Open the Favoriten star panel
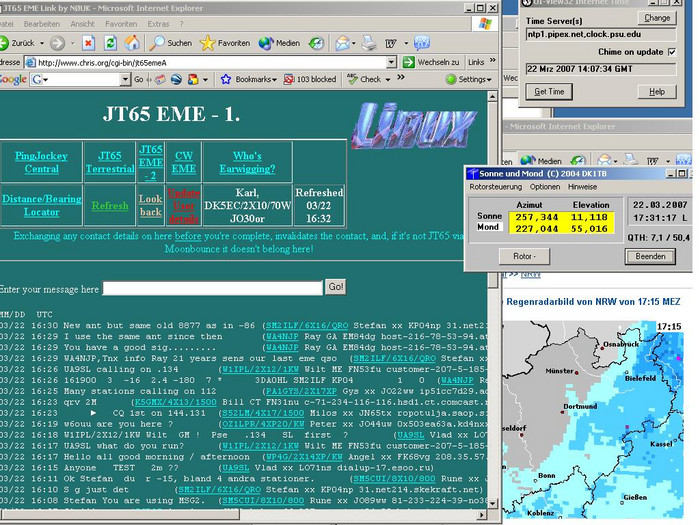The width and height of the screenshot is (700, 525). pos(225,43)
